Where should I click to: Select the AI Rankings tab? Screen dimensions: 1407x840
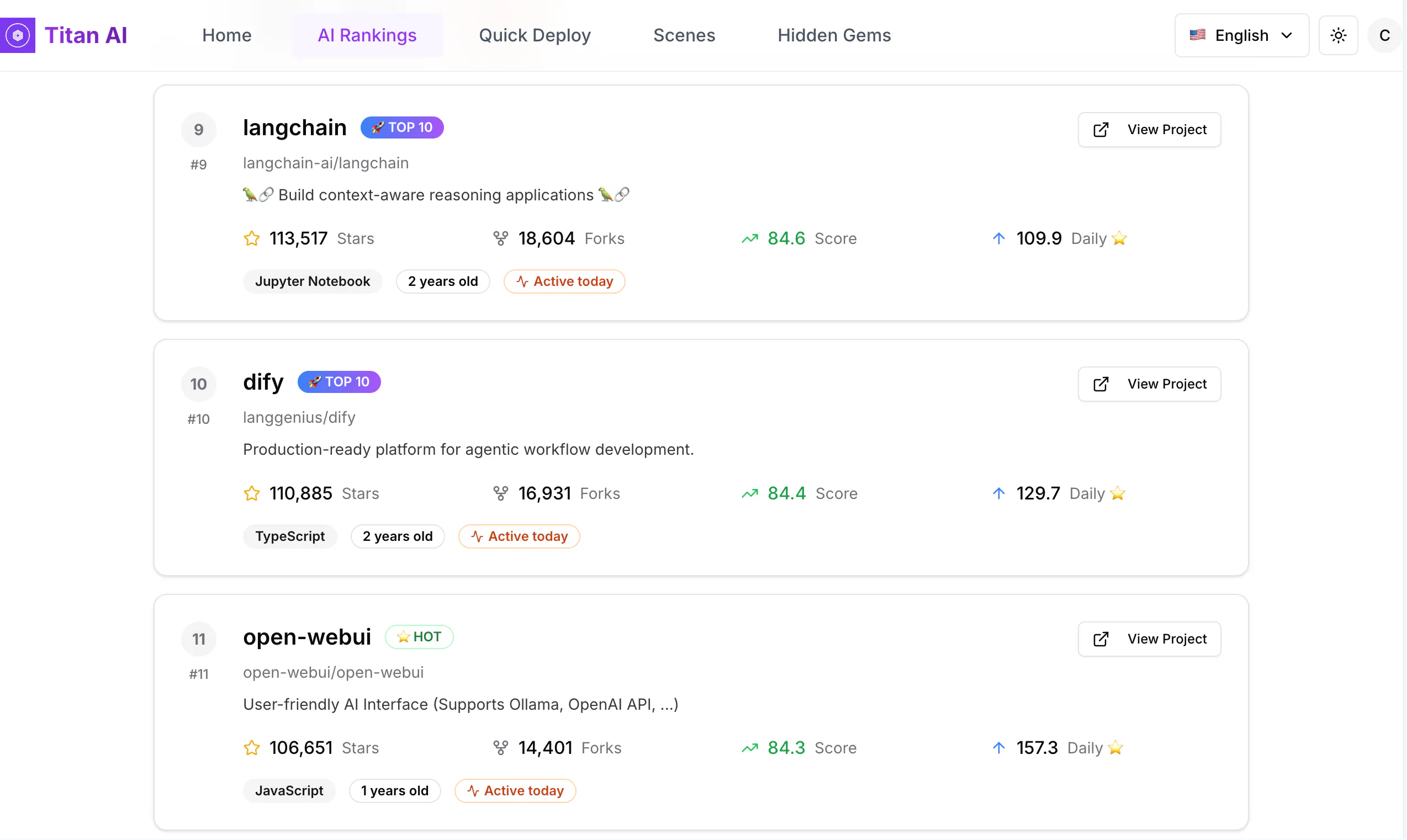[367, 35]
